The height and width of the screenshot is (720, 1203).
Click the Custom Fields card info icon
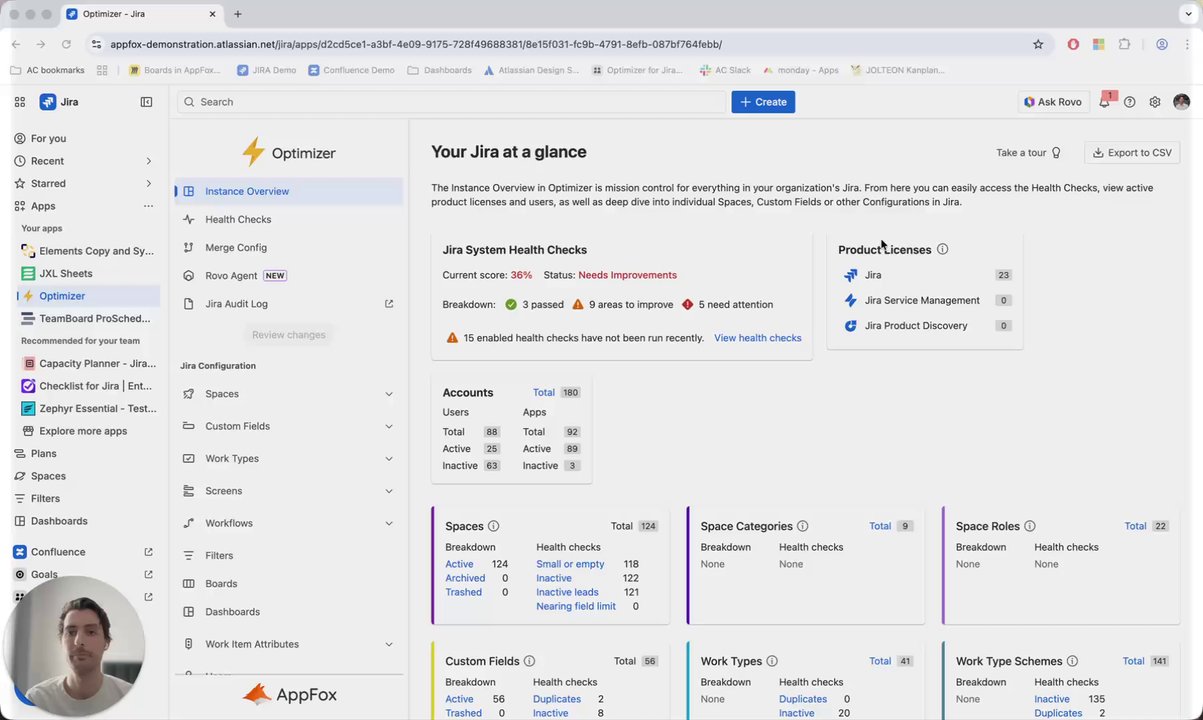coord(529,661)
